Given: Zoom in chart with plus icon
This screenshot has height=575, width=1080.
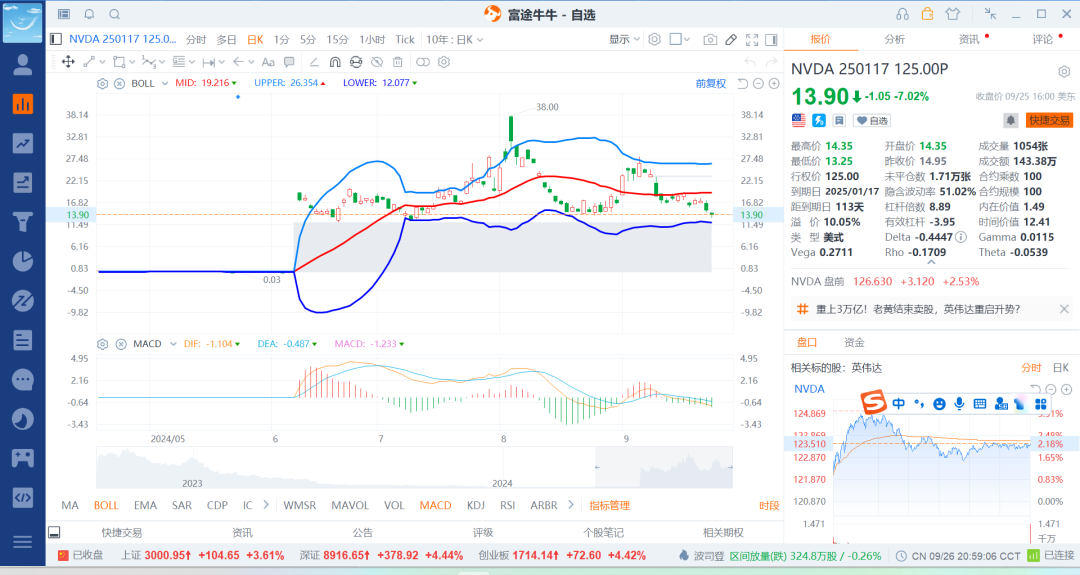Looking at the screenshot, I should [x=774, y=84].
